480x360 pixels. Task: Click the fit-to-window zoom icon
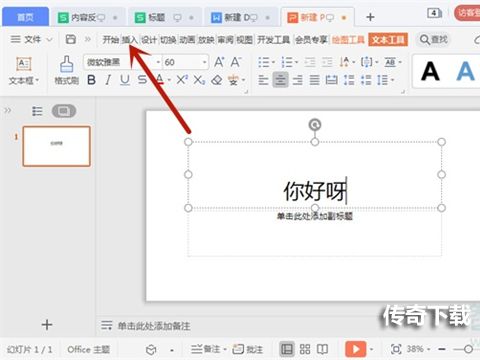click(396, 349)
